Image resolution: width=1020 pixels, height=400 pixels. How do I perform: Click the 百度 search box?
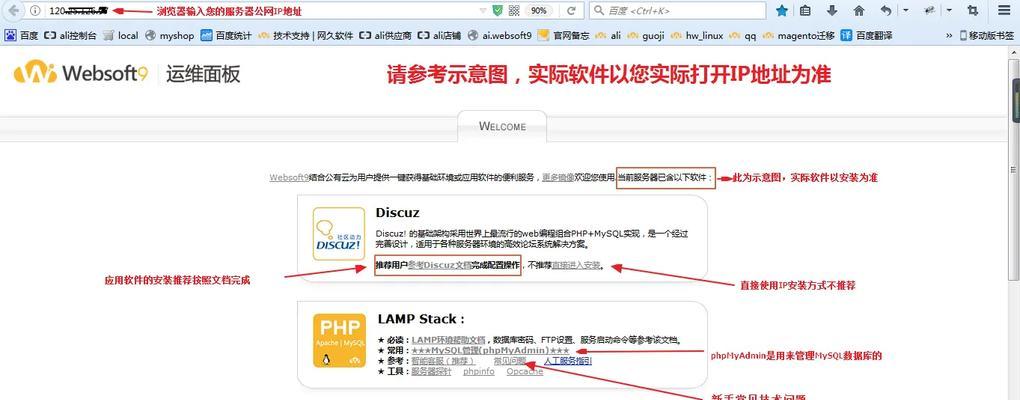click(x=678, y=10)
